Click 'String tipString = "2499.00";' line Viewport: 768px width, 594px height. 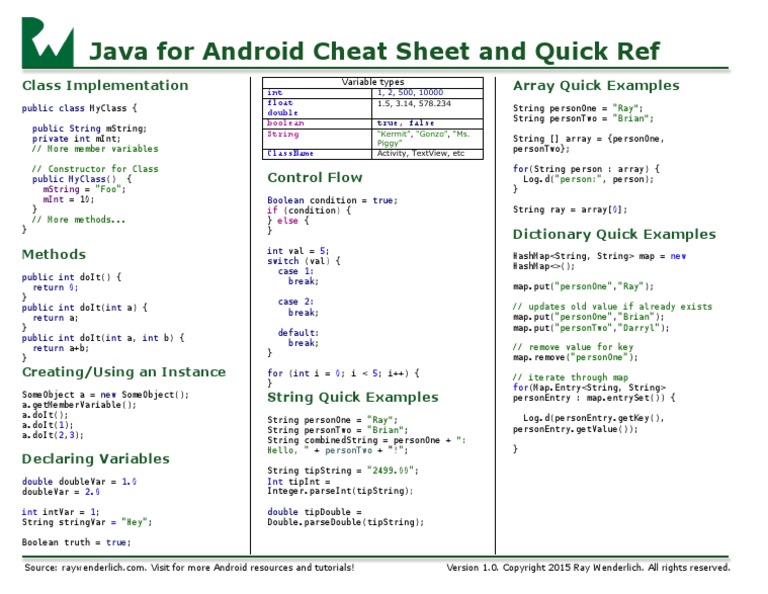(x=343, y=471)
